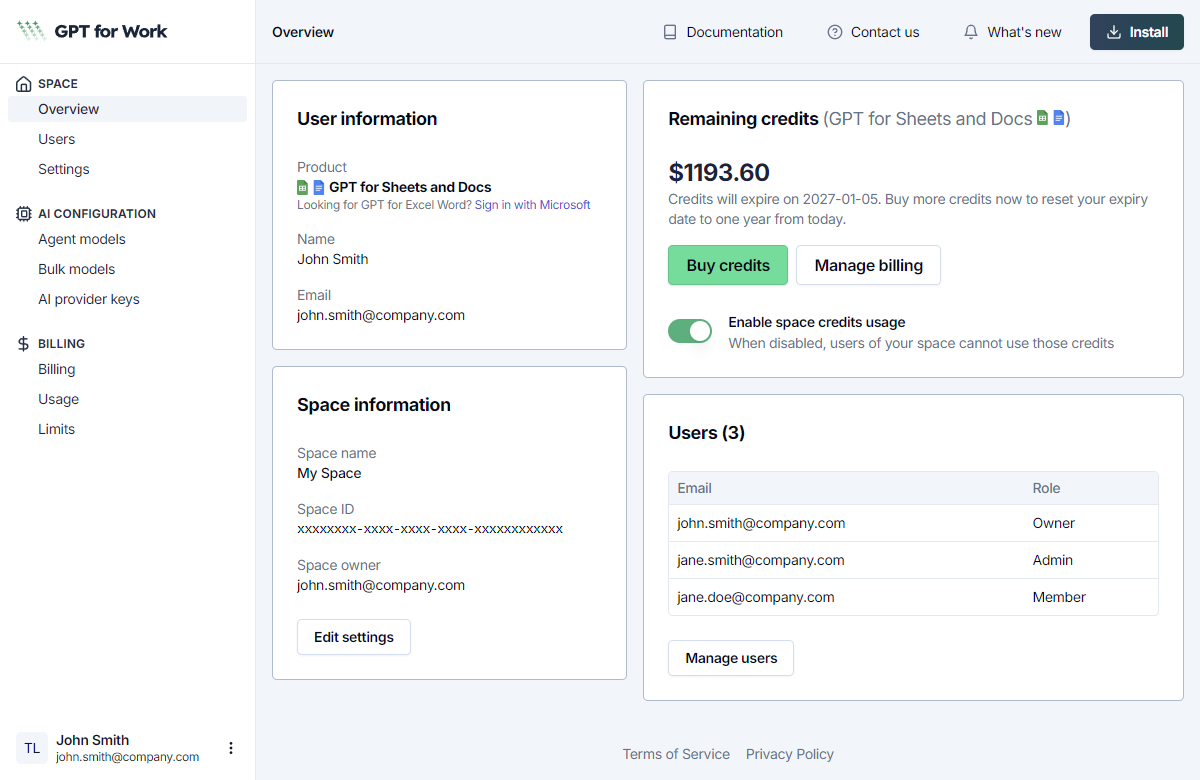This screenshot has height=780, width=1200.
Task: Click the Google Sheets icon beside the Product name
Action: [x=303, y=187]
